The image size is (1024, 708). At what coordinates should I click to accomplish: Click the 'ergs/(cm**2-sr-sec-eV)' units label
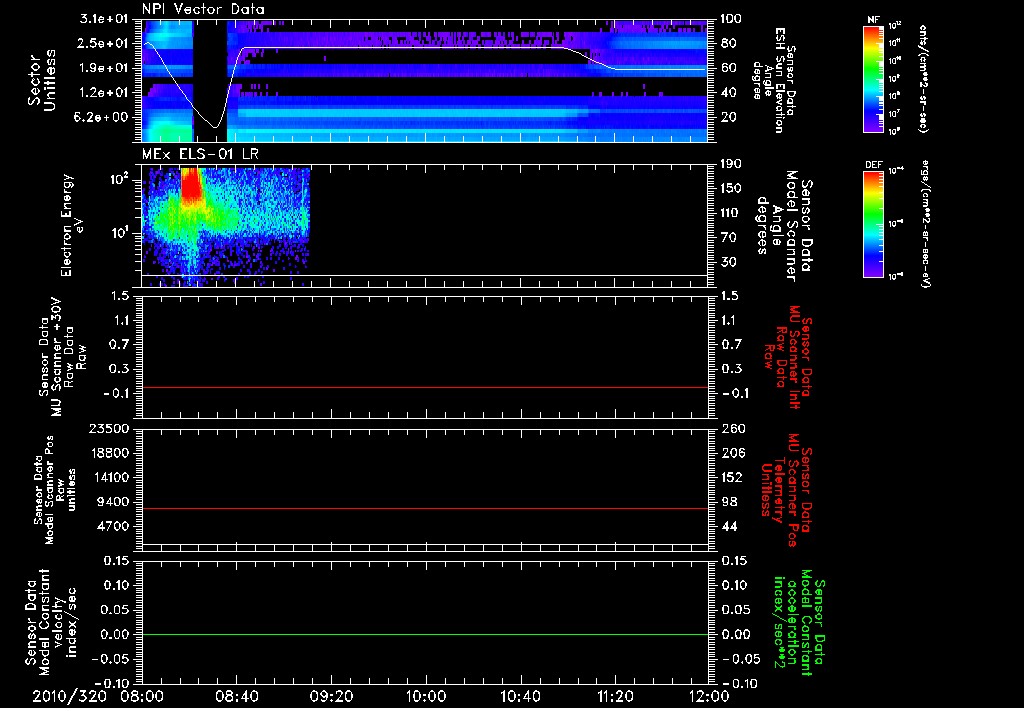(x=926, y=223)
